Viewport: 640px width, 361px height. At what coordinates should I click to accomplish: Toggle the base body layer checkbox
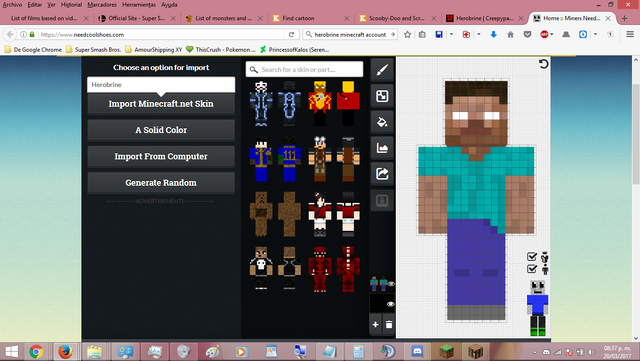531,269
